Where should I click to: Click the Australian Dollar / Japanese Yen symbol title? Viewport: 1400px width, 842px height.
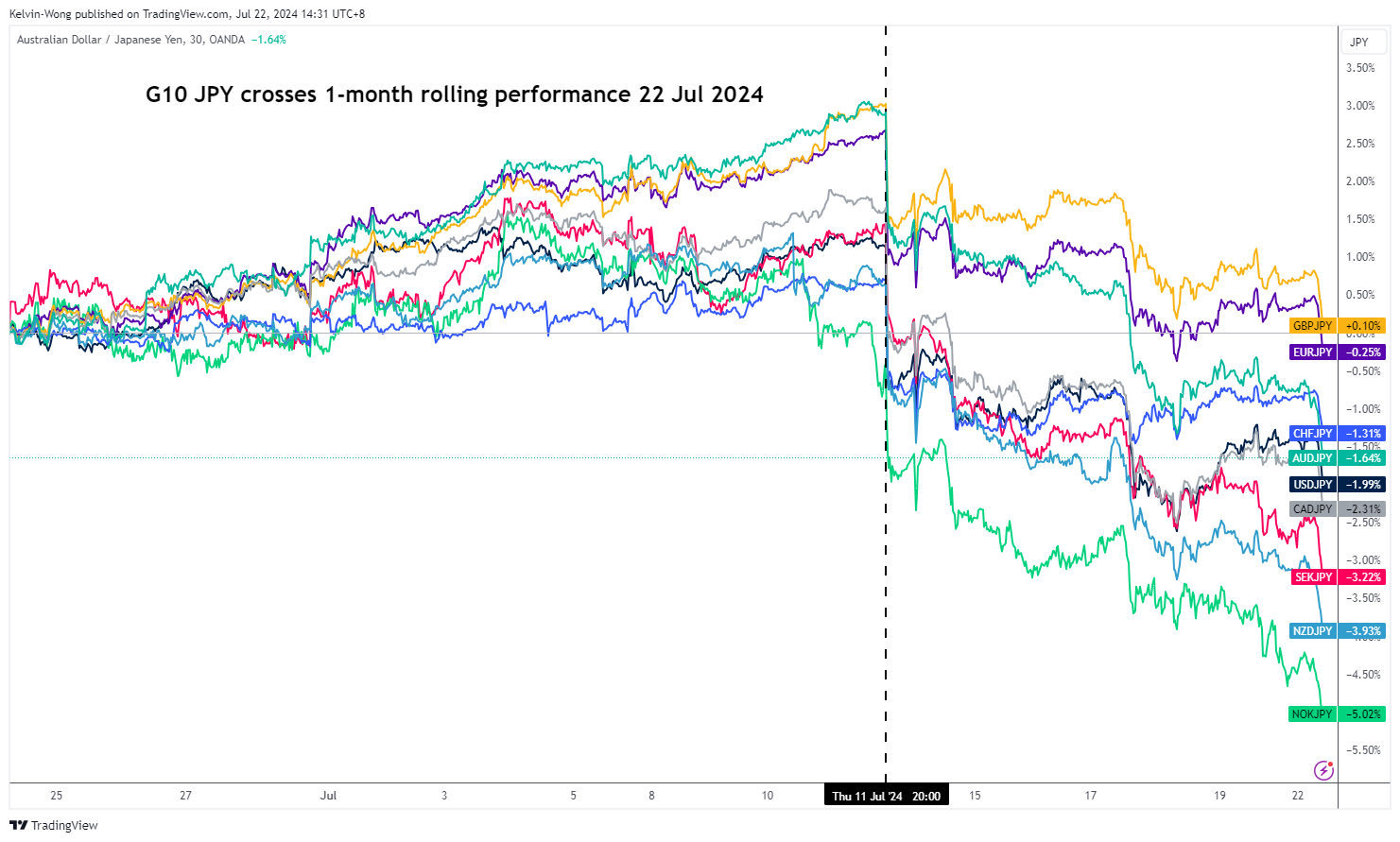pyautogui.click(x=130, y=40)
